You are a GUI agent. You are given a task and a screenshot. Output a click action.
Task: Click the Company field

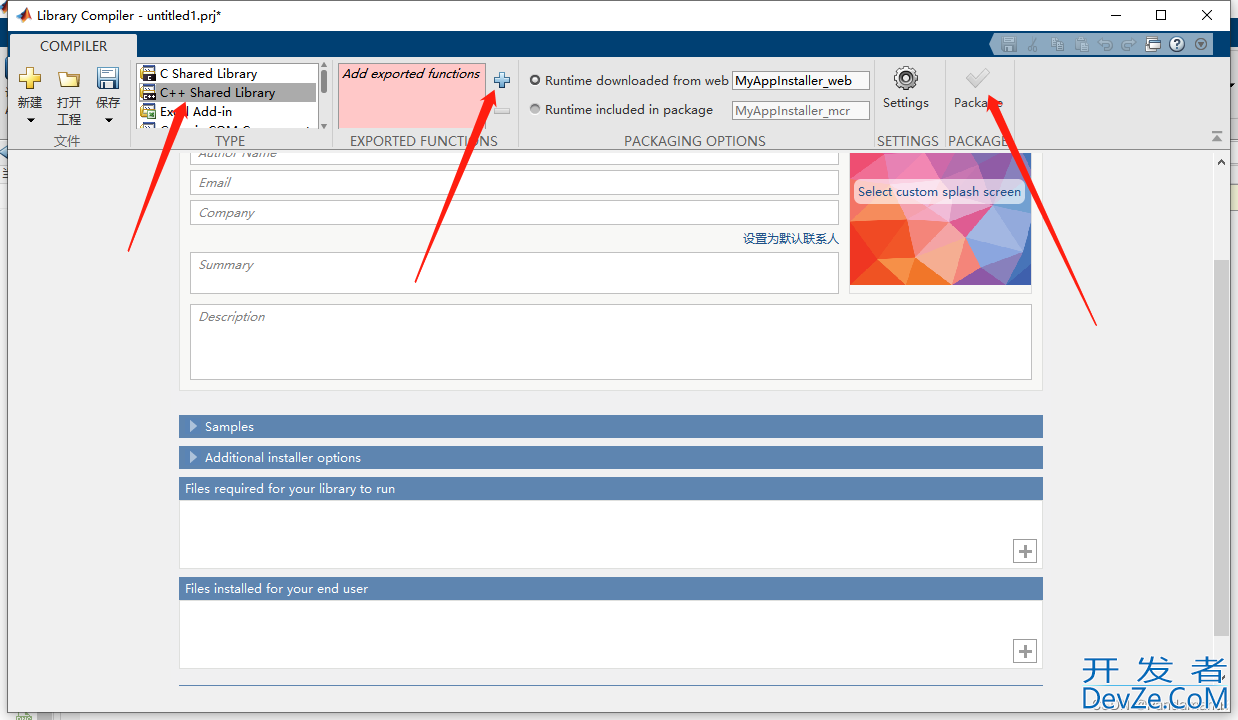(514, 212)
